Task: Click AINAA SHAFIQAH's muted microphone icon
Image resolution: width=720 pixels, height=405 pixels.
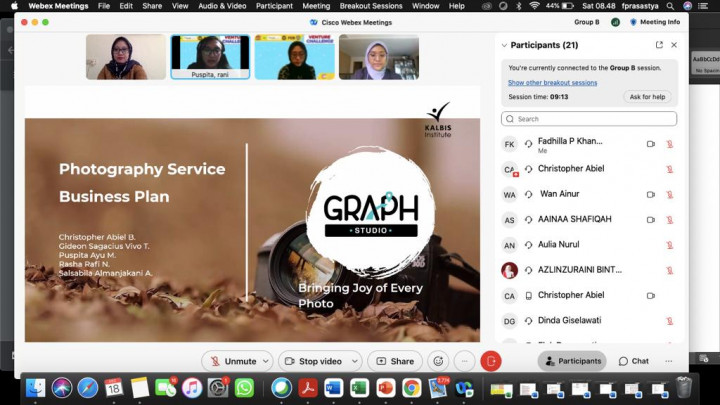Action: [x=669, y=220]
